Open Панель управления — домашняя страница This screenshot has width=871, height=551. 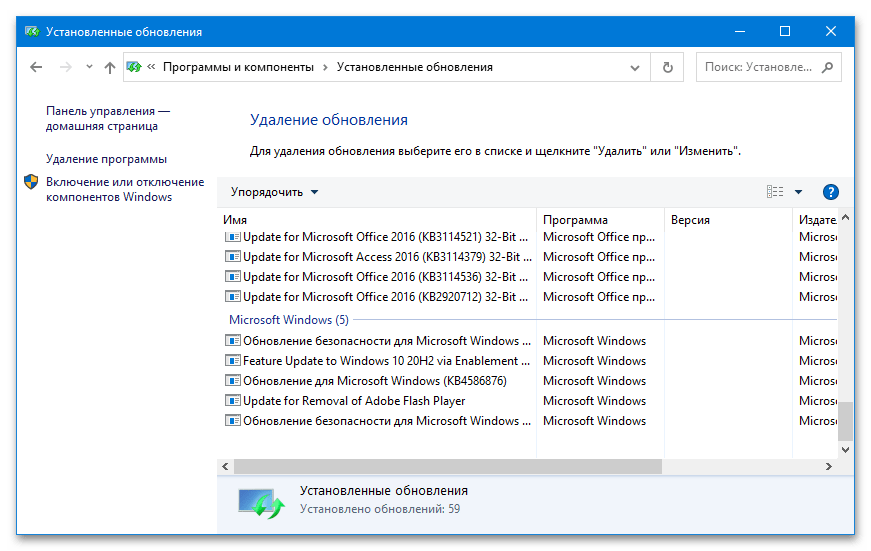tap(108, 118)
